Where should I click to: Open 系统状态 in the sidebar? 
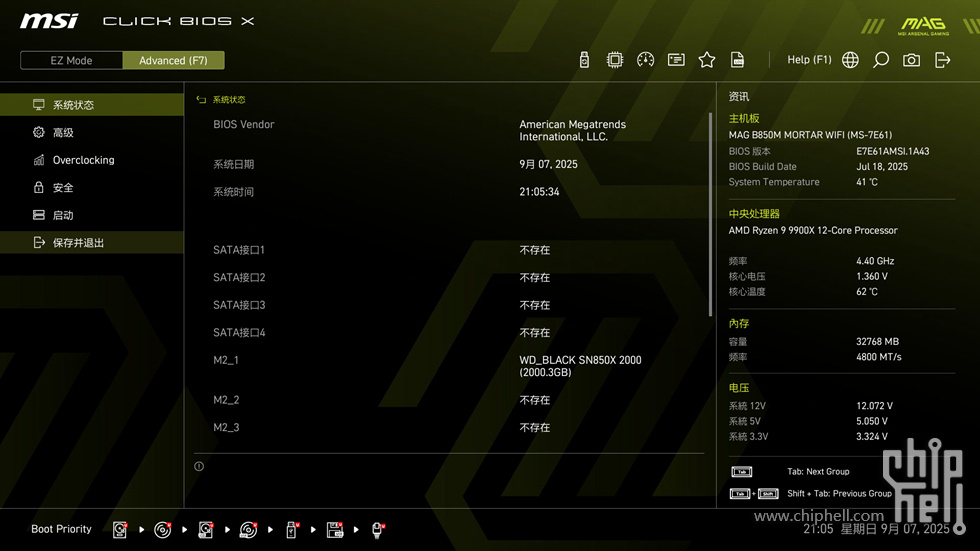click(92, 104)
